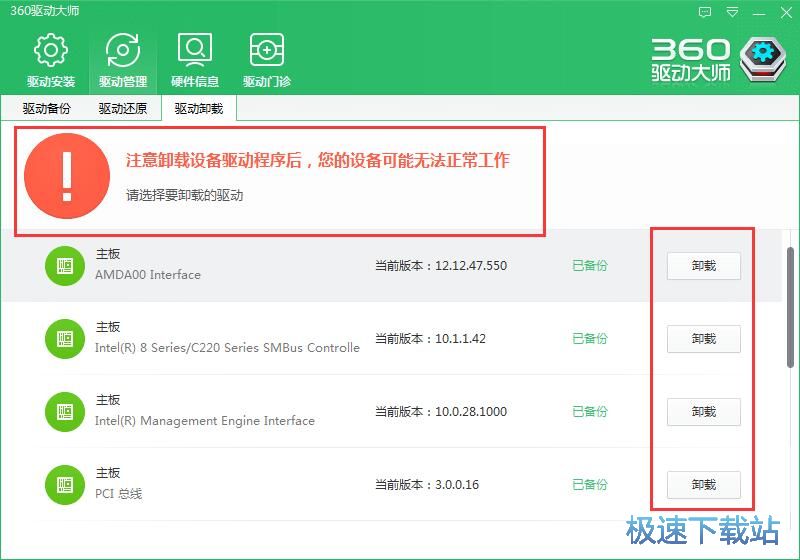Click the AMDA00 Interface motherboard icon
The height and width of the screenshot is (560, 800).
point(65,266)
